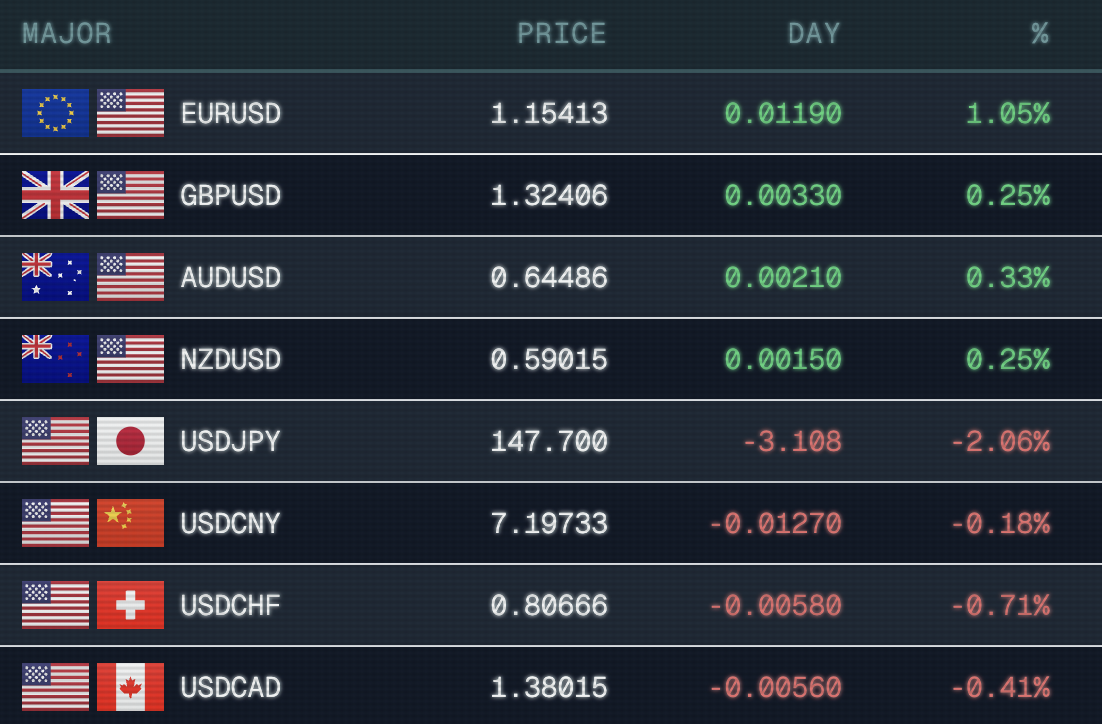Select the USDJPY price 147.700
The image size is (1102, 724).
click(549, 442)
